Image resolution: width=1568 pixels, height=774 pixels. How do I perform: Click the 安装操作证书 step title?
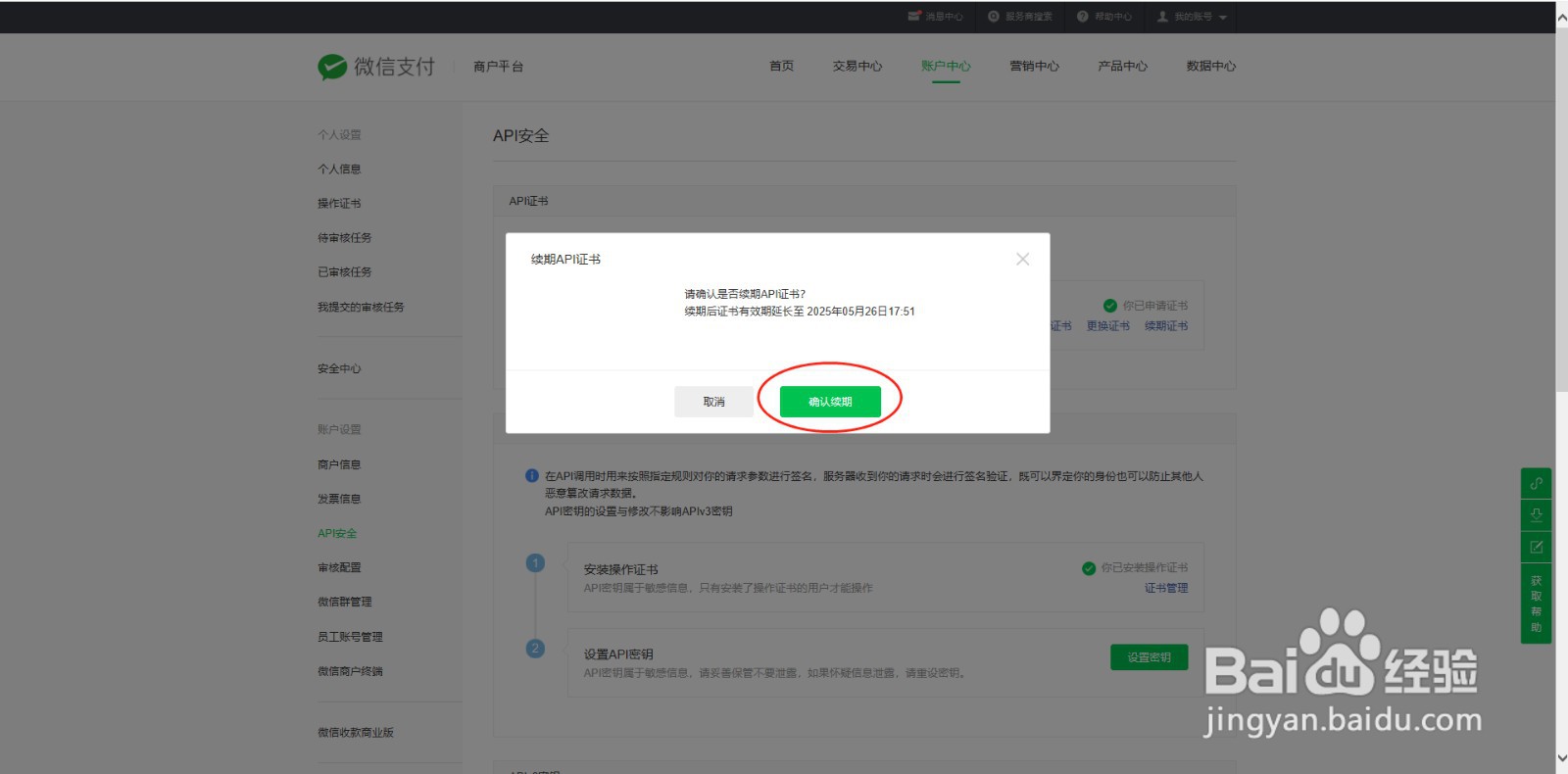(620, 569)
